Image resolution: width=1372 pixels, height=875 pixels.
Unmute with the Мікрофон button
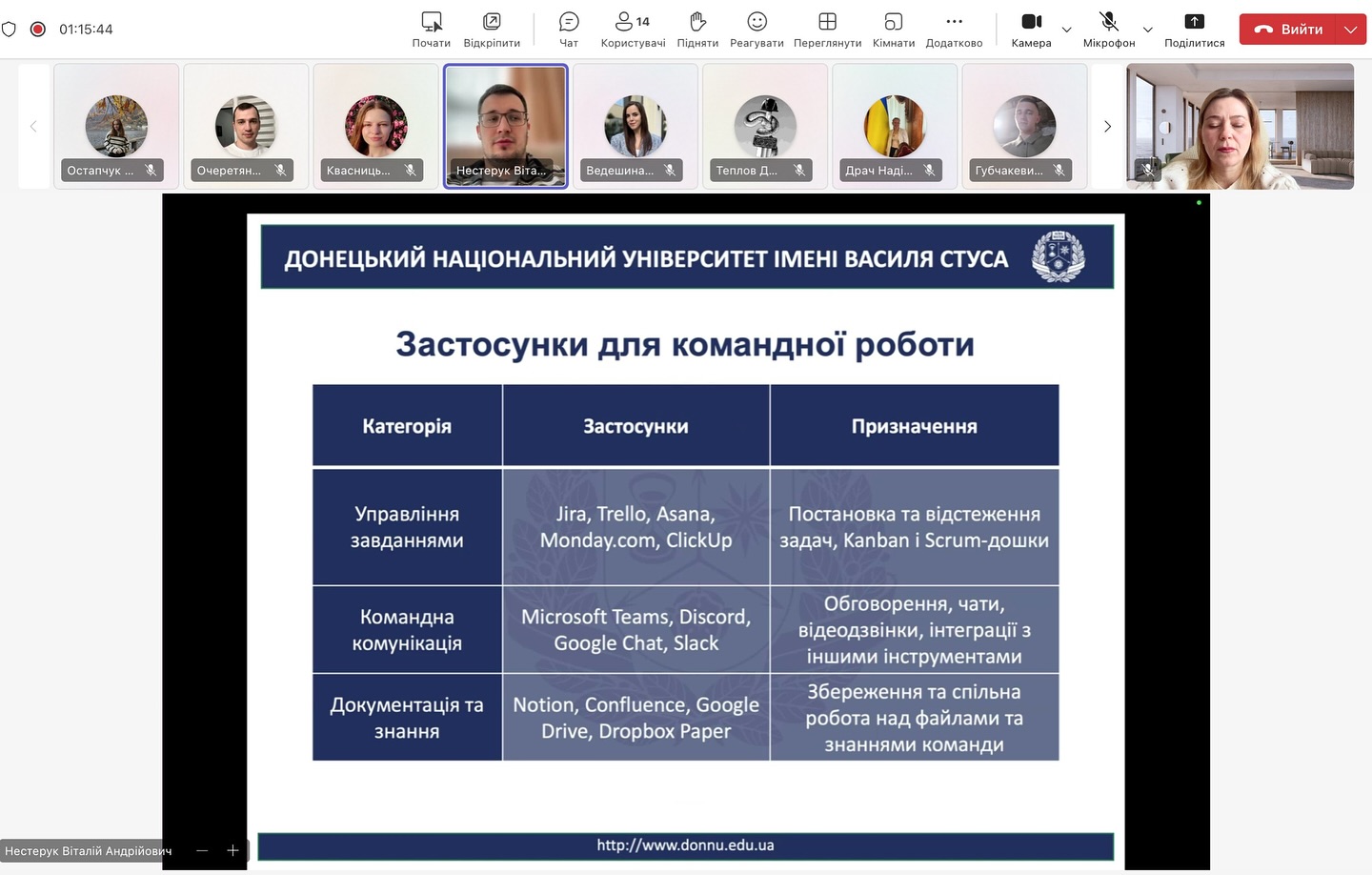[x=1109, y=30]
